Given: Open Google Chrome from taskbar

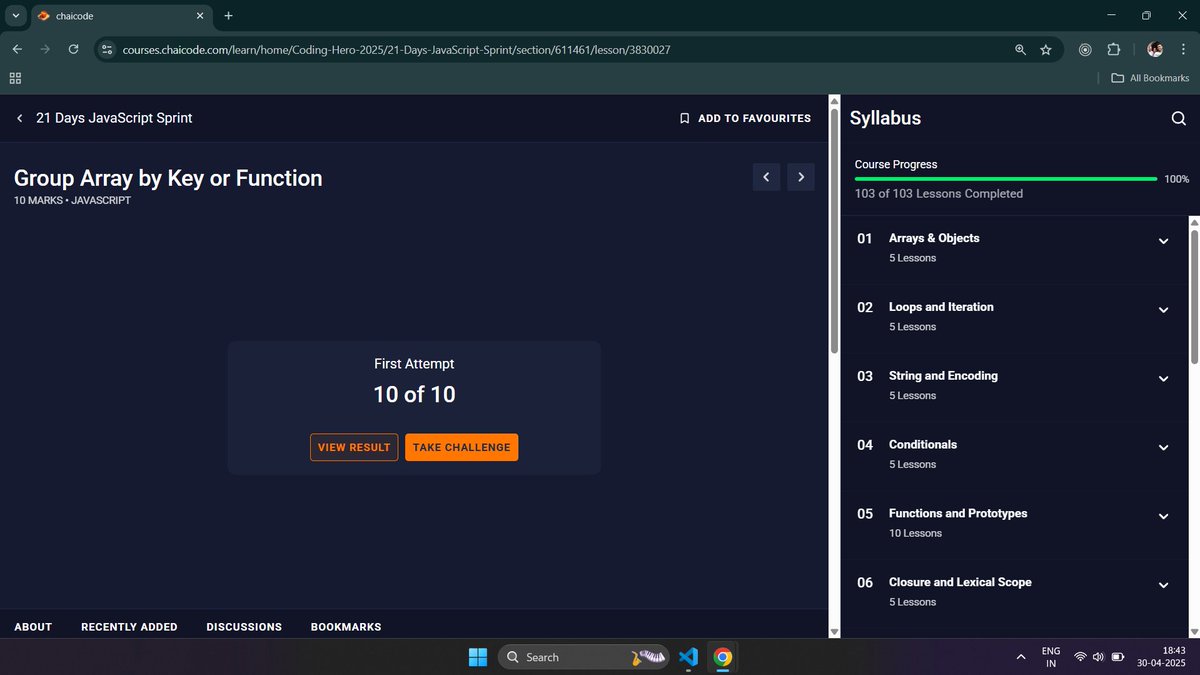Looking at the screenshot, I should [x=723, y=657].
